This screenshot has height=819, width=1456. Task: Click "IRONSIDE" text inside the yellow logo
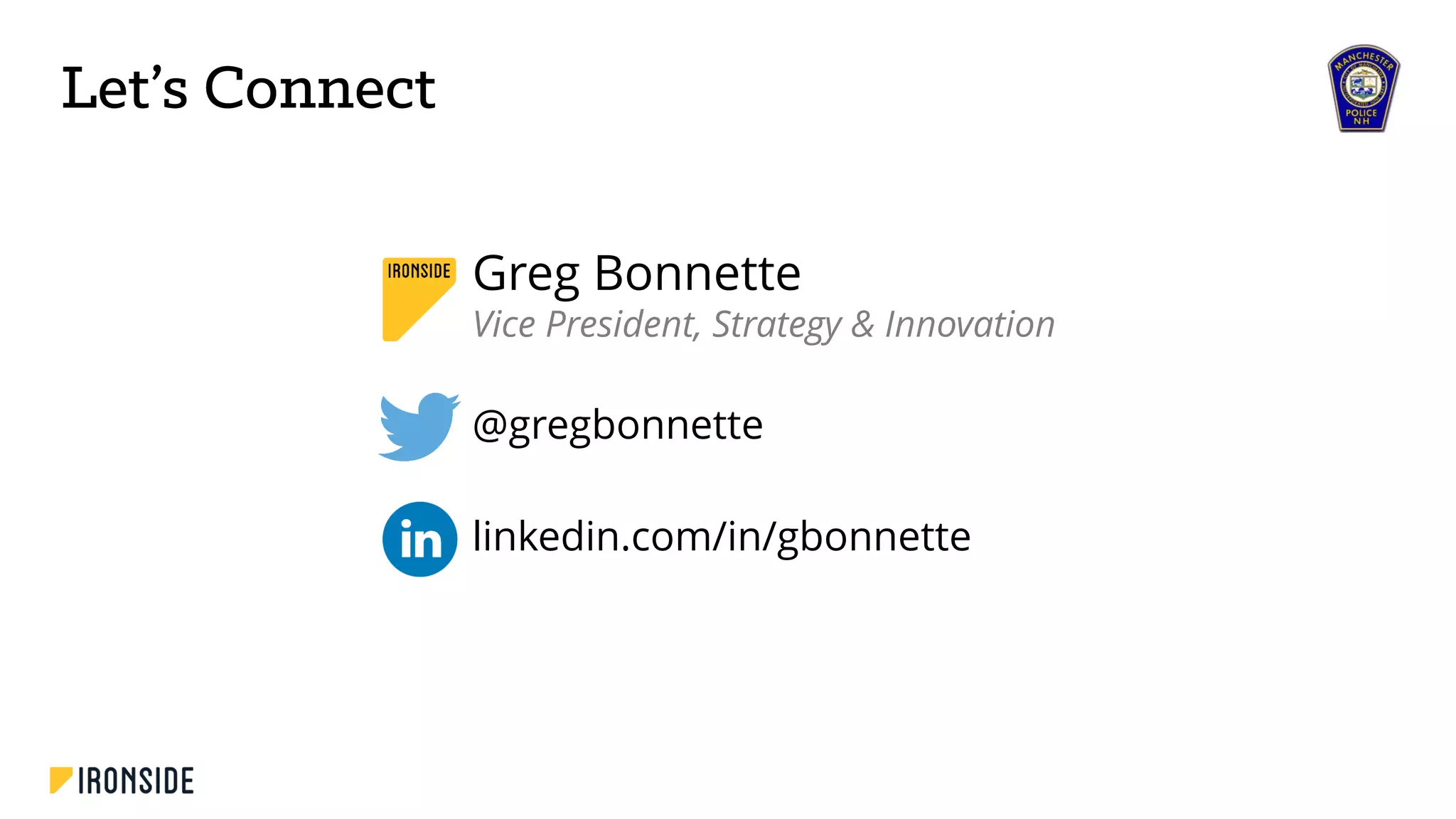pyautogui.click(x=419, y=271)
